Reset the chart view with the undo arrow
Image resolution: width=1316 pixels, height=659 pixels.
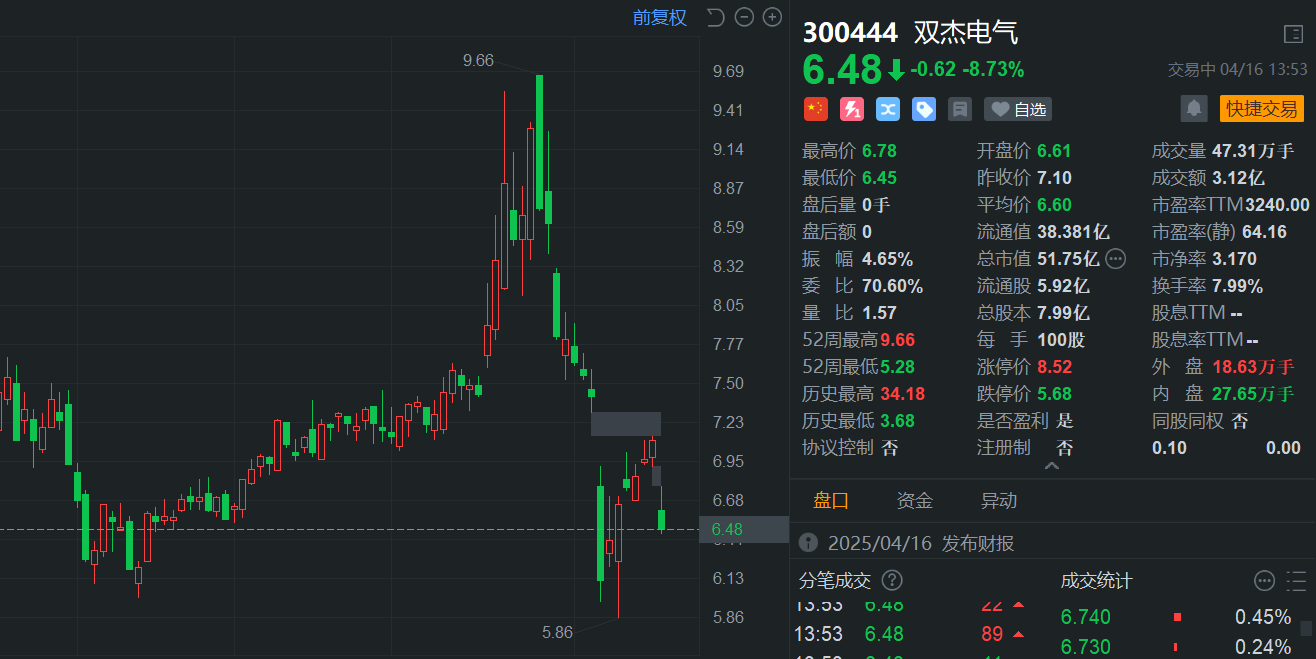pyautogui.click(x=714, y=17)
